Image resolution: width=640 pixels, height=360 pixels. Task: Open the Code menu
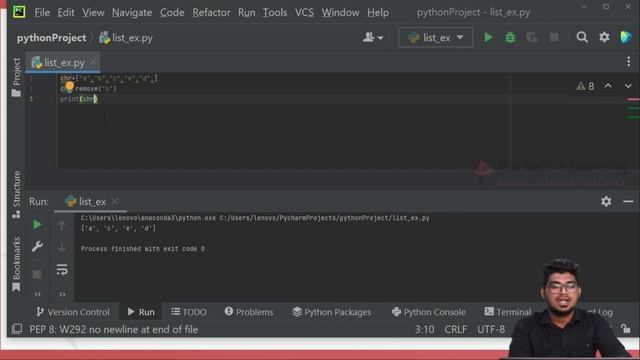click(x=172, y=13)
